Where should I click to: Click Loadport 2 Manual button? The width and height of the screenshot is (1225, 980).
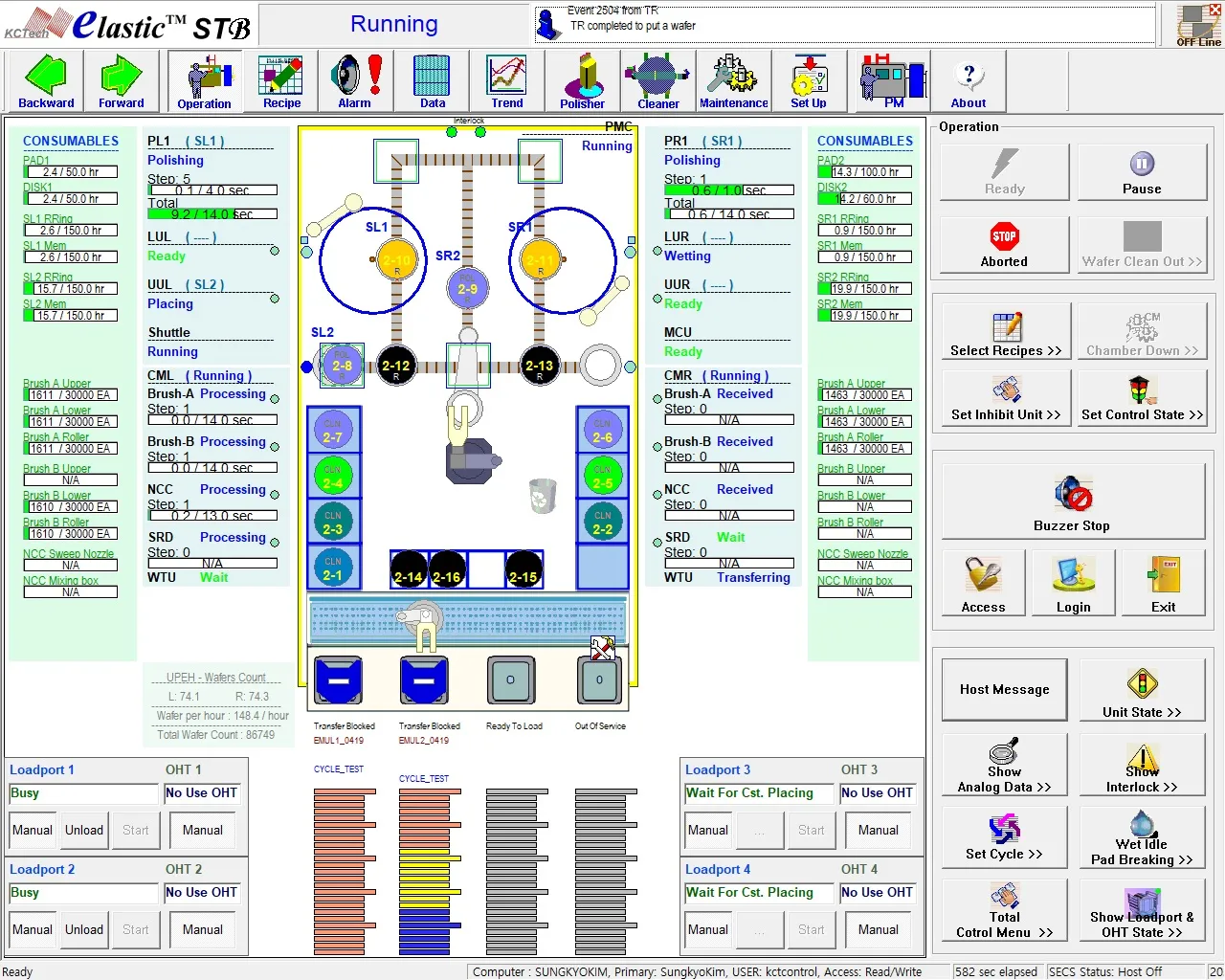[x=33, y=929]
